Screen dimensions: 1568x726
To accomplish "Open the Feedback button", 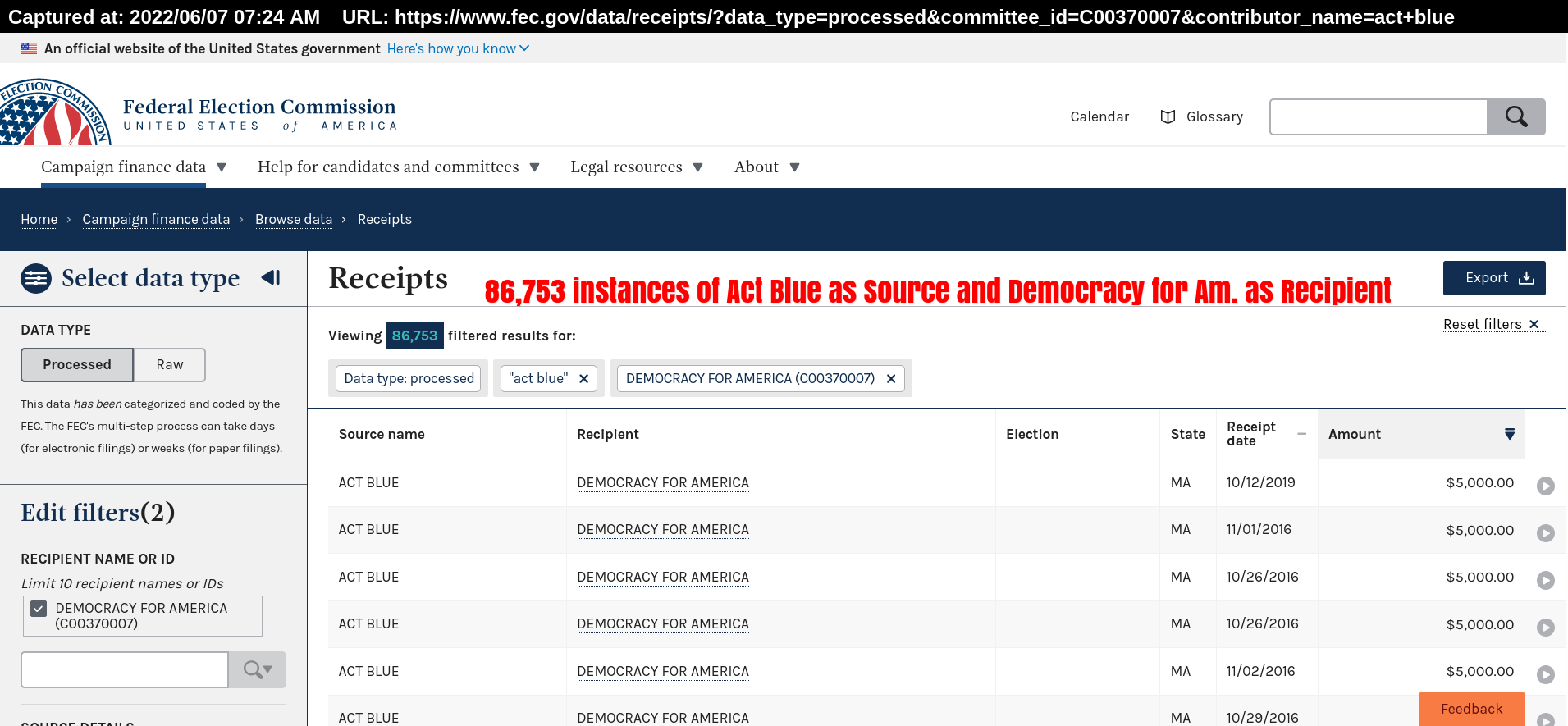I will [1472, 709].
